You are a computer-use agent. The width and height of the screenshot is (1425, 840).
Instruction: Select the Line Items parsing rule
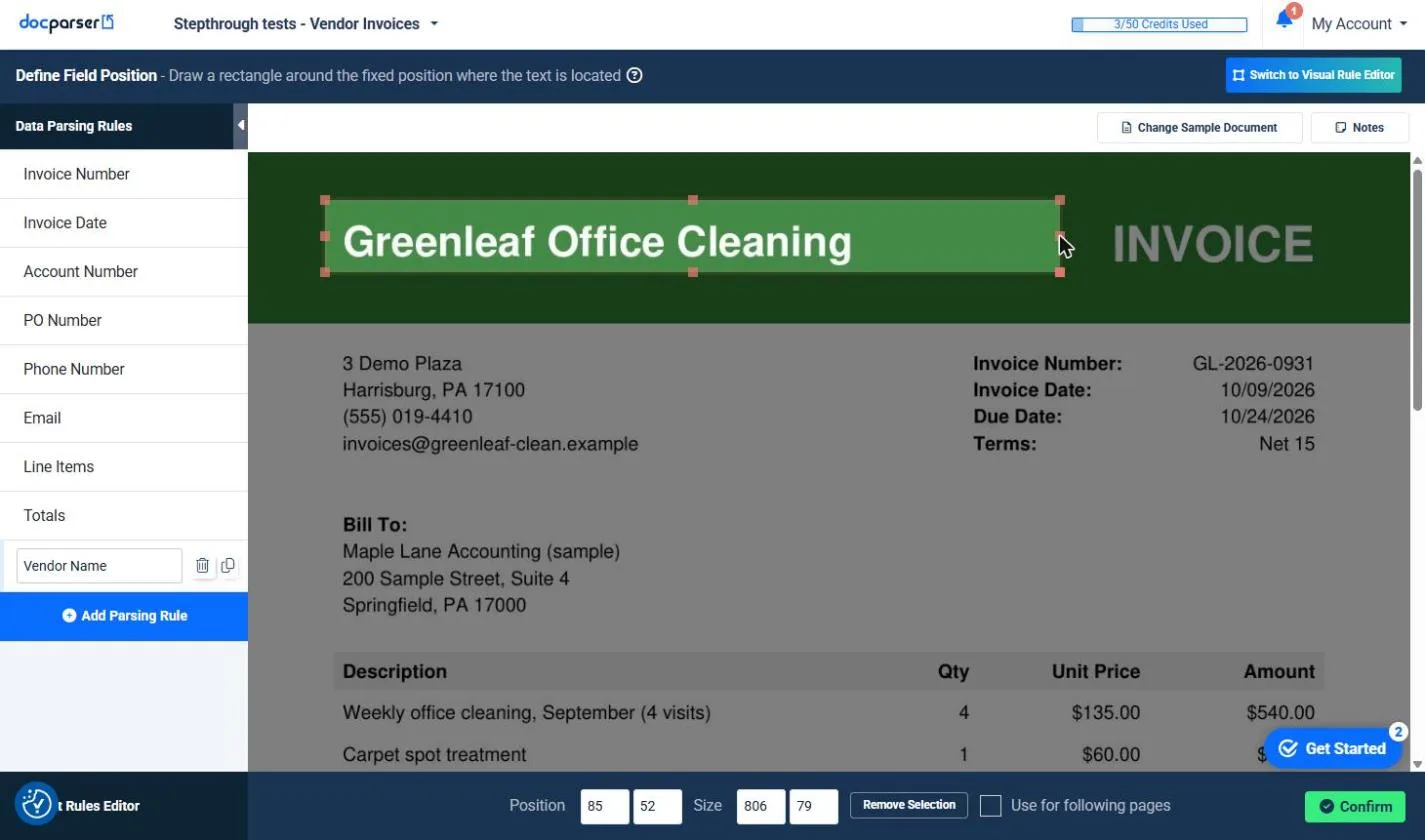124,467
